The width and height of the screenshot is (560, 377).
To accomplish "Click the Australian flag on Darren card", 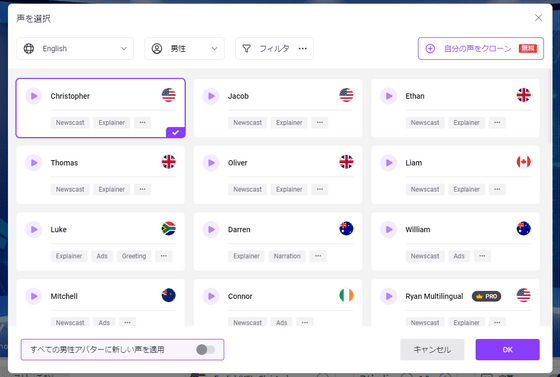I will [346, 228].
